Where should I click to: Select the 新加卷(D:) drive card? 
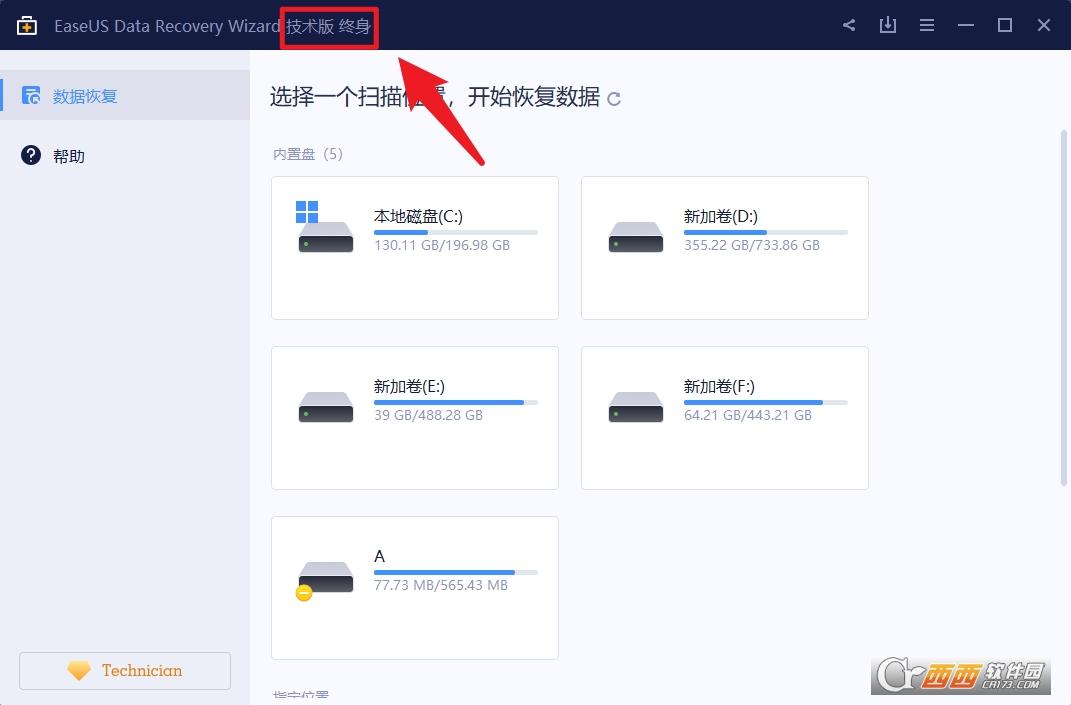pyautogui.click(x=725, y=248)
